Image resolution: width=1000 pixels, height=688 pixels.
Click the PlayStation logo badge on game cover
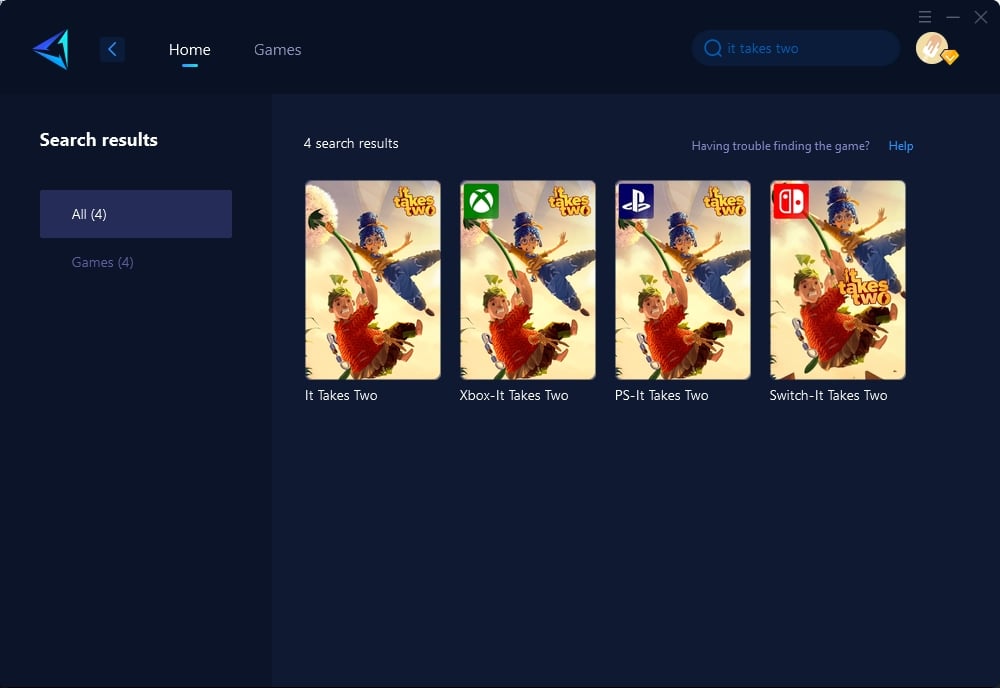coord(636,201)
